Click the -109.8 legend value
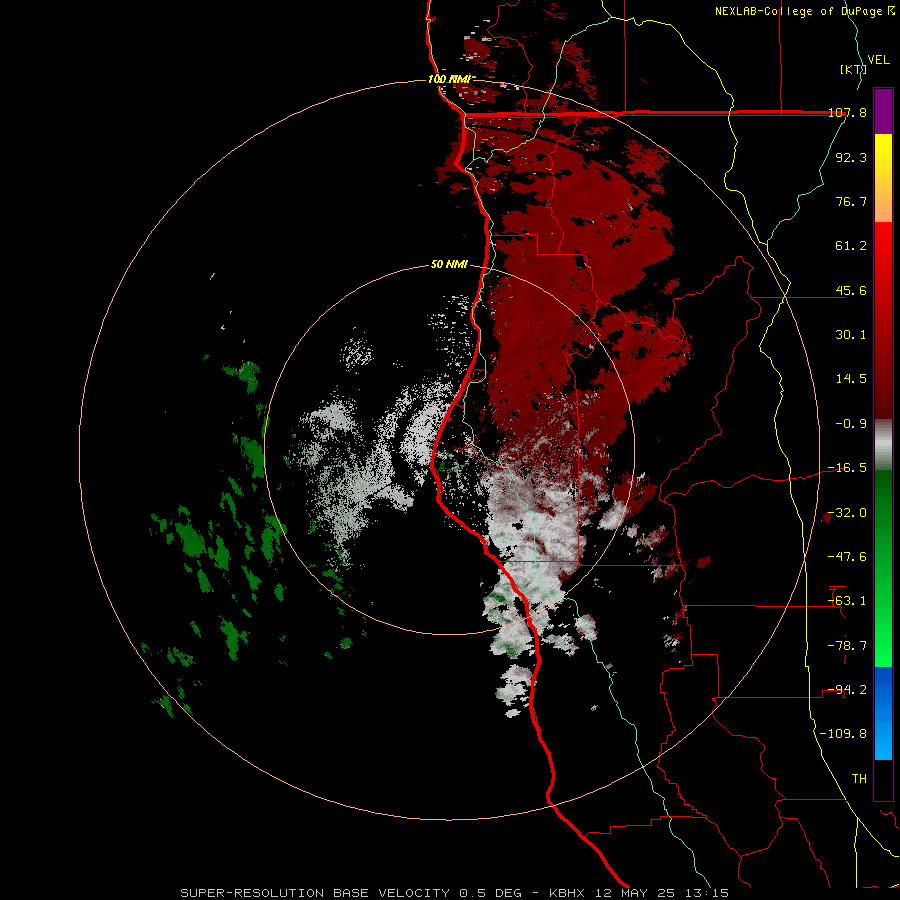Viewport: 900px width, 900px height. 843,734
